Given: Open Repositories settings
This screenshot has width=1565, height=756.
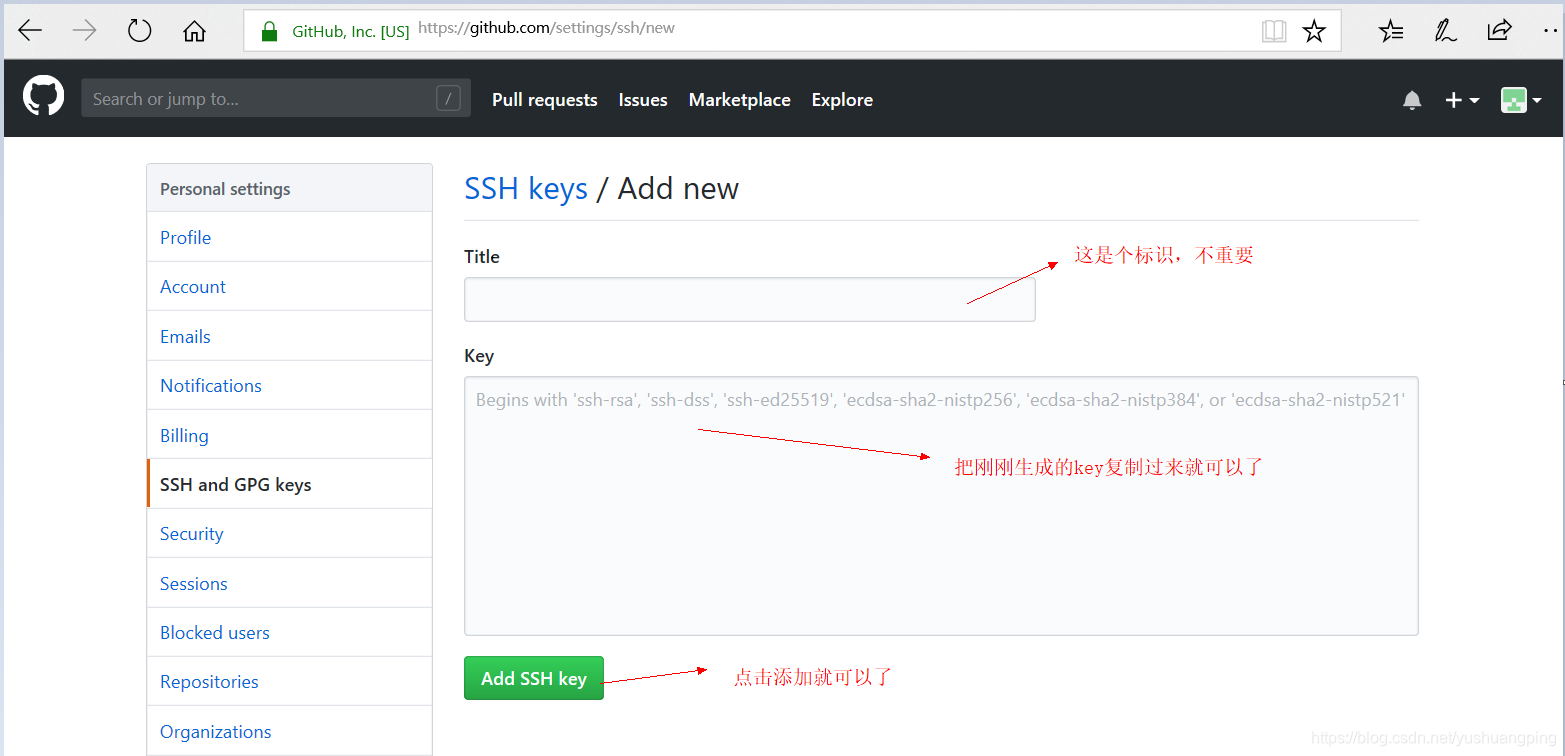Looking at the screenshot, I should point(289,681).
